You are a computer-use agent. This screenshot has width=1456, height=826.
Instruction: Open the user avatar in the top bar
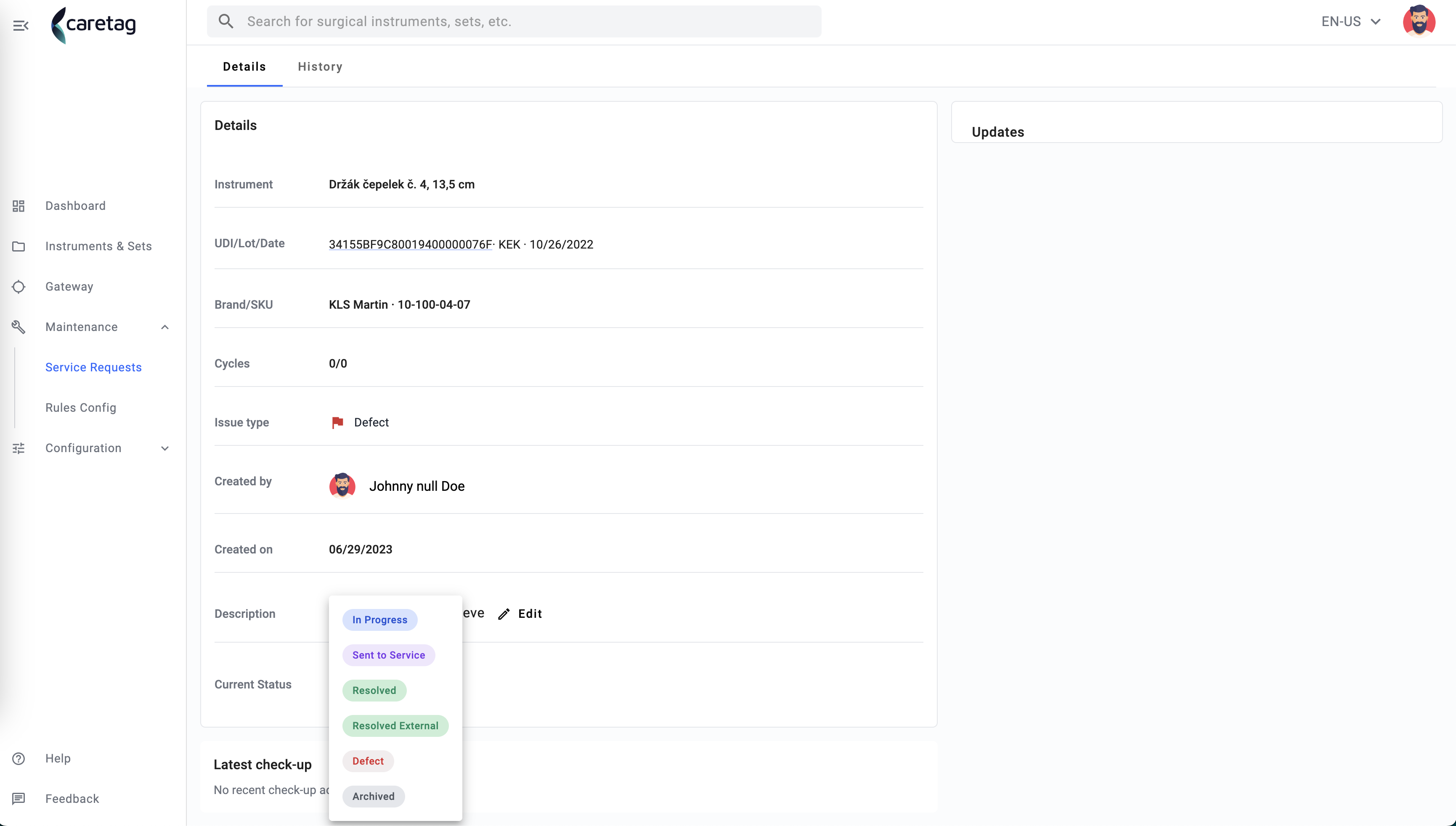click(x=1419, y=21)
